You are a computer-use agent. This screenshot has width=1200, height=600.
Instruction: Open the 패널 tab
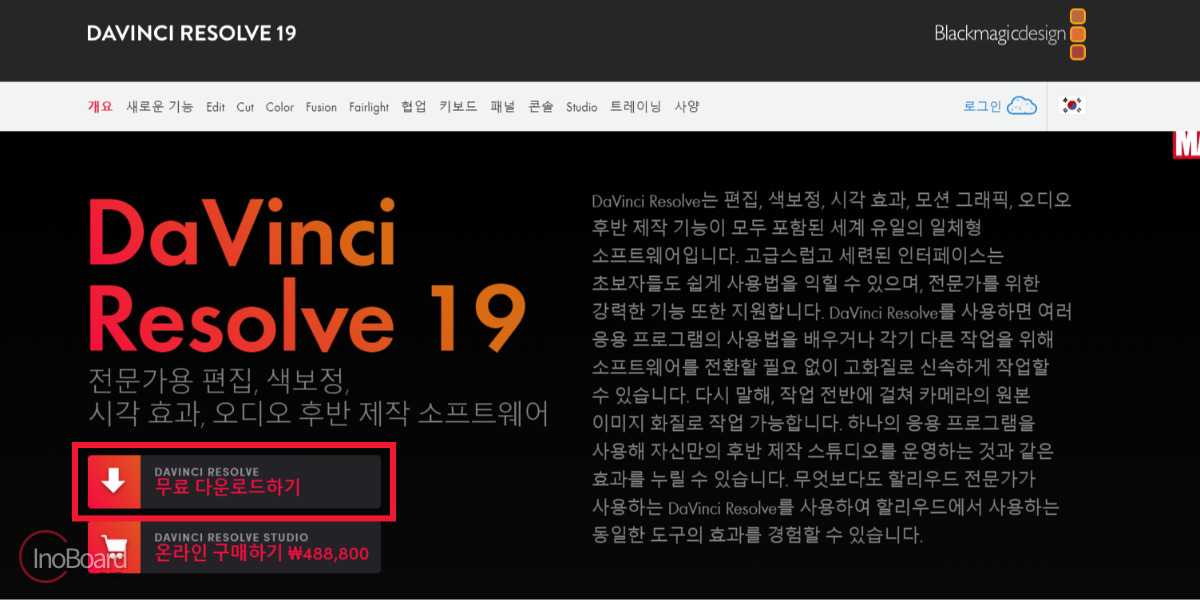503,107
